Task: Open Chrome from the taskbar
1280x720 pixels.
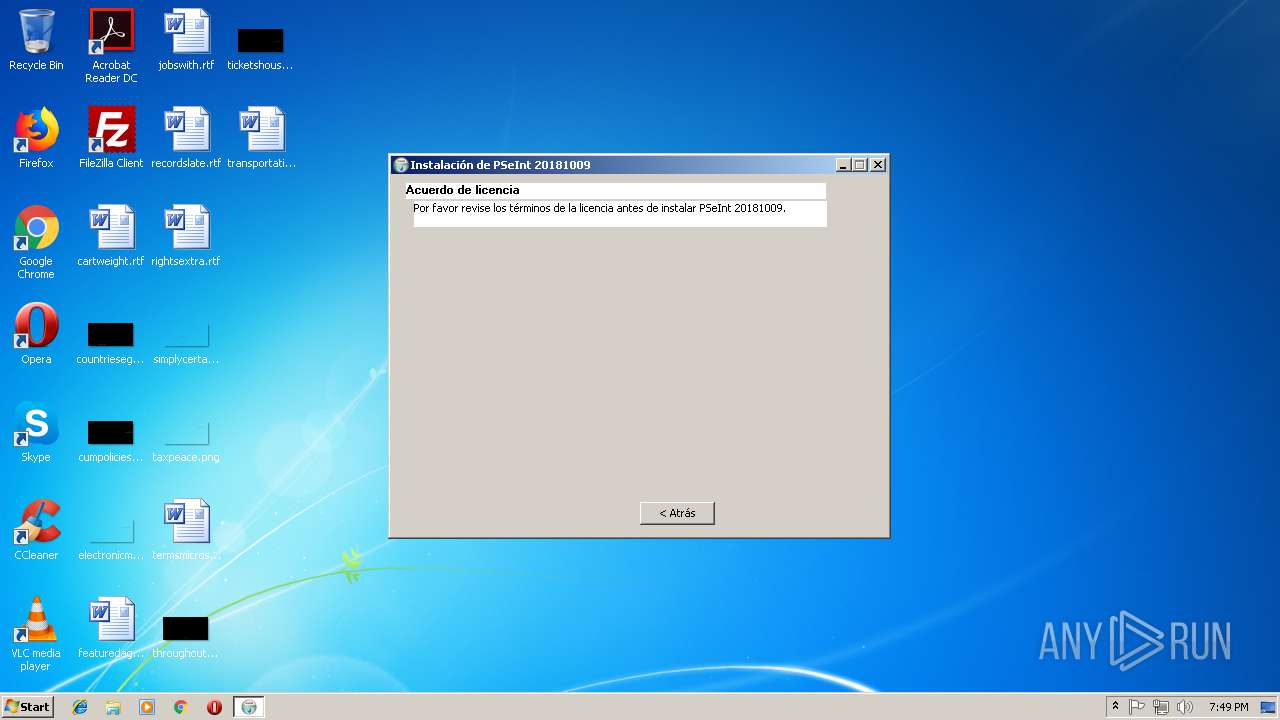Action: coord(181,707)
